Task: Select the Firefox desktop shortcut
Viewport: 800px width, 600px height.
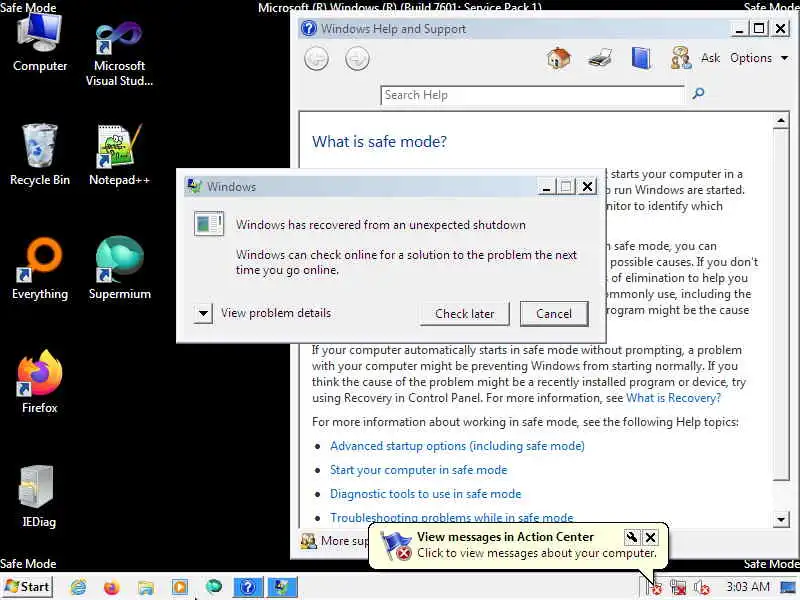Action: pyautogui.click(x=40, y=382)
